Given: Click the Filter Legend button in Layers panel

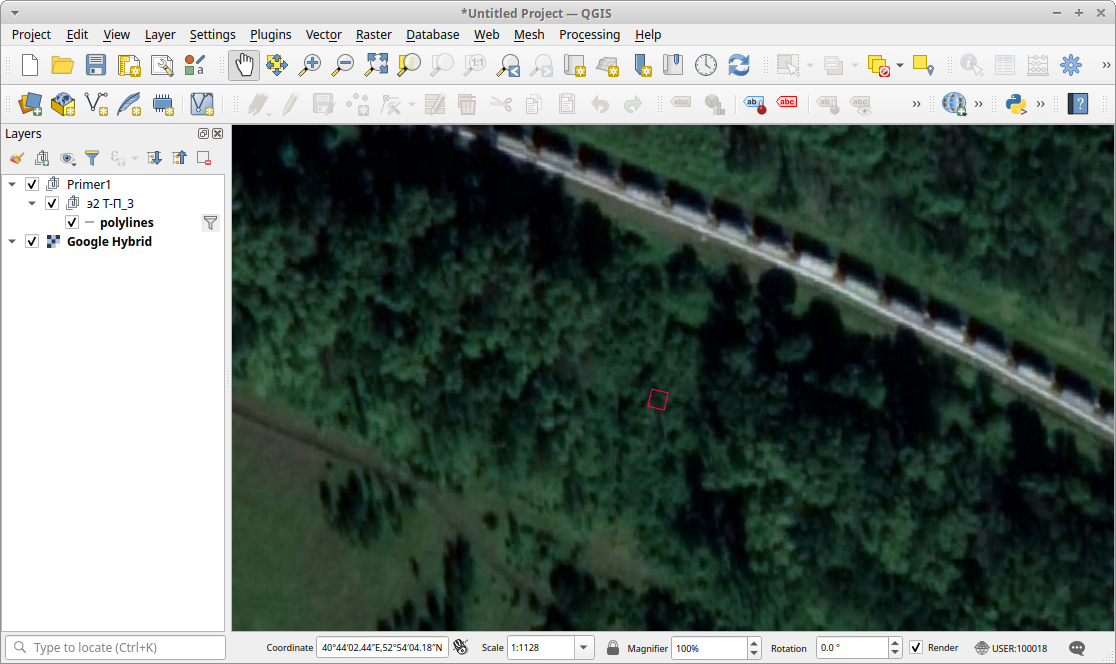Looking at the screenshot, I should (x=93, y=158).
